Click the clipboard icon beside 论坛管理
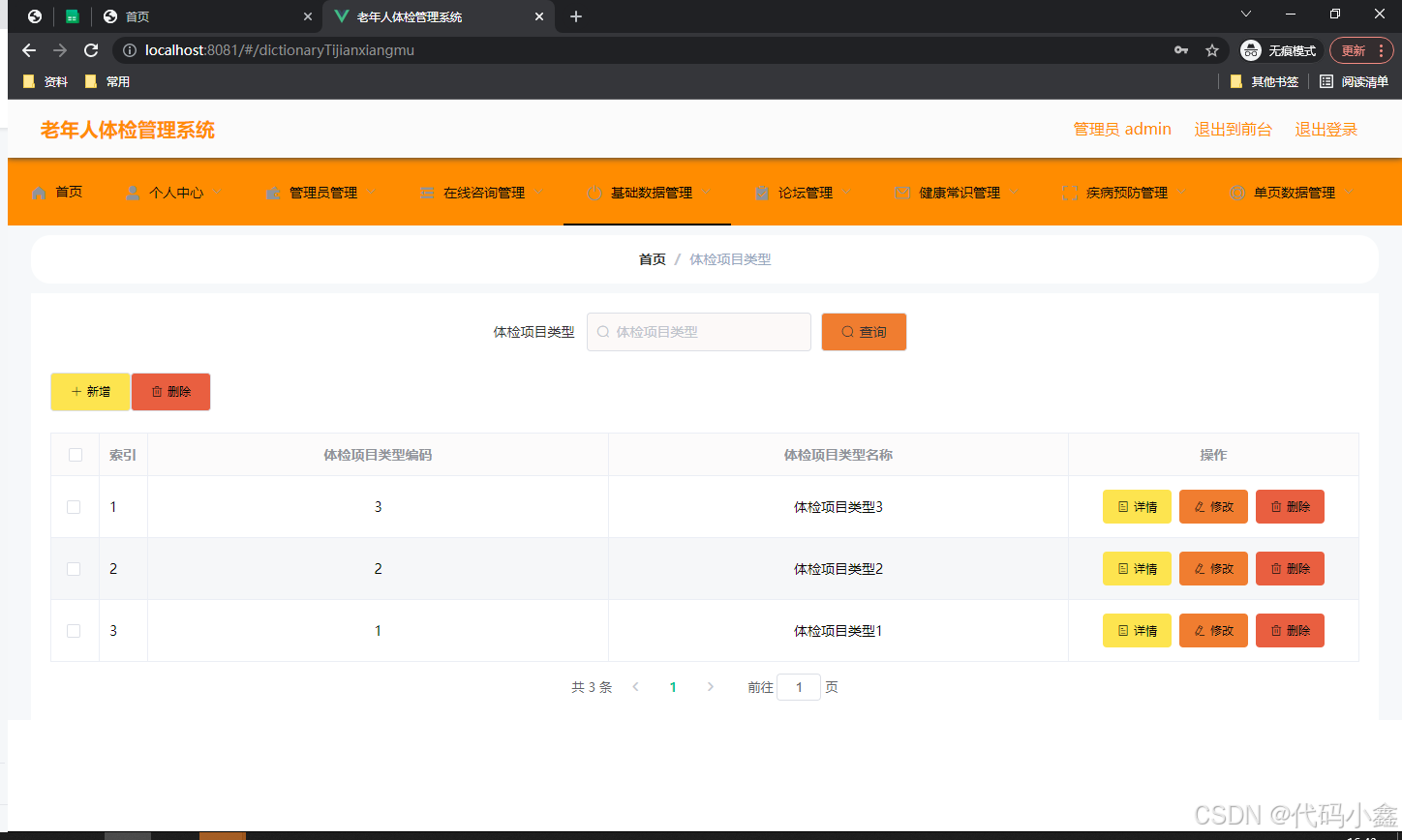The image size is (1402, 840). (762, 193)
